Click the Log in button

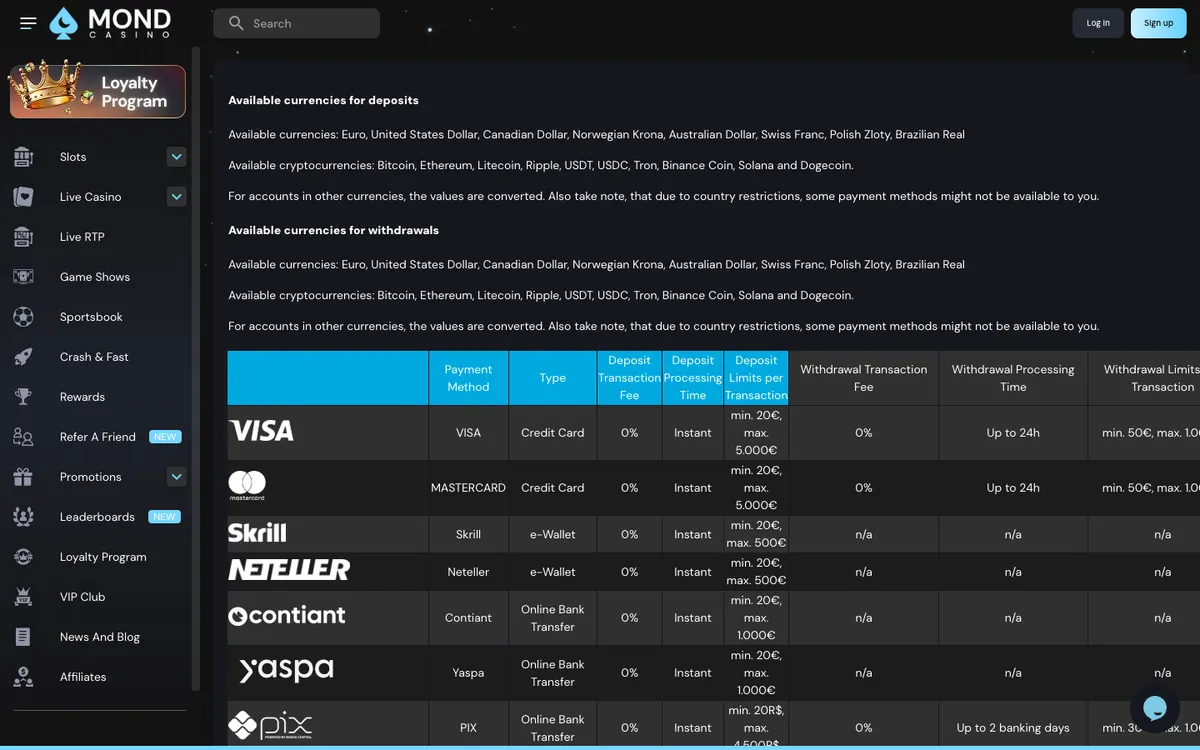[1098, 23]
